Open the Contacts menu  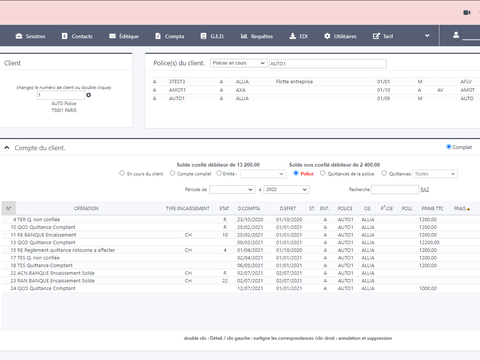pos(77,36)
